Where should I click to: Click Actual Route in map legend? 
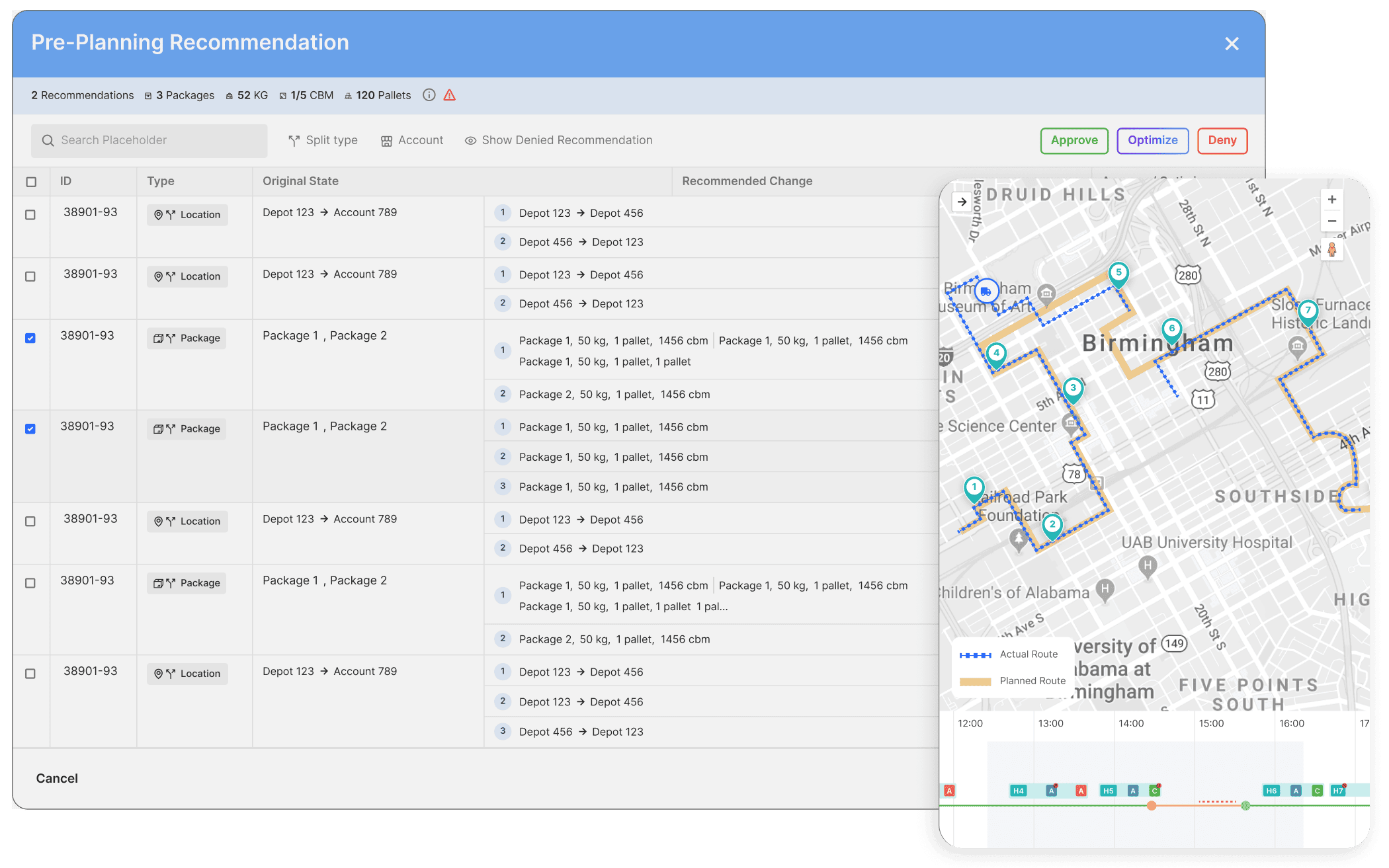tap(1009, 654)
